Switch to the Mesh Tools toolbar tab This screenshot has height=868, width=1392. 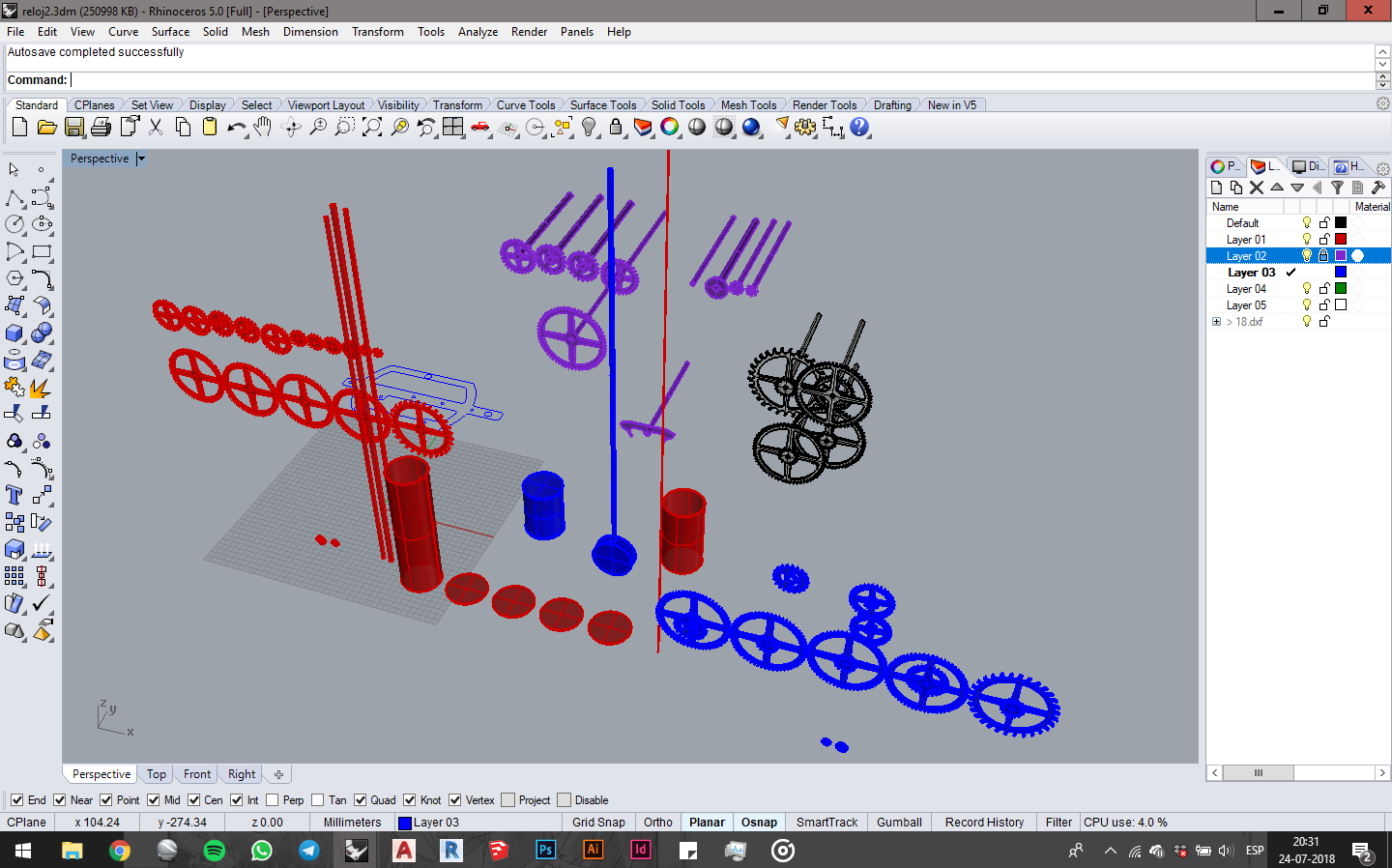pos(748,105)
